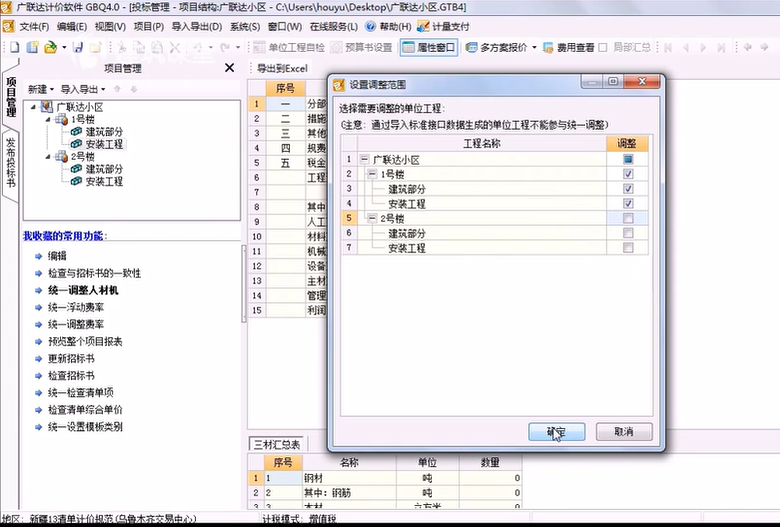This screenshot has height=527, width=780.
Task: Click the 多方案报价 toolbar icon
Action: coord(471,47)
